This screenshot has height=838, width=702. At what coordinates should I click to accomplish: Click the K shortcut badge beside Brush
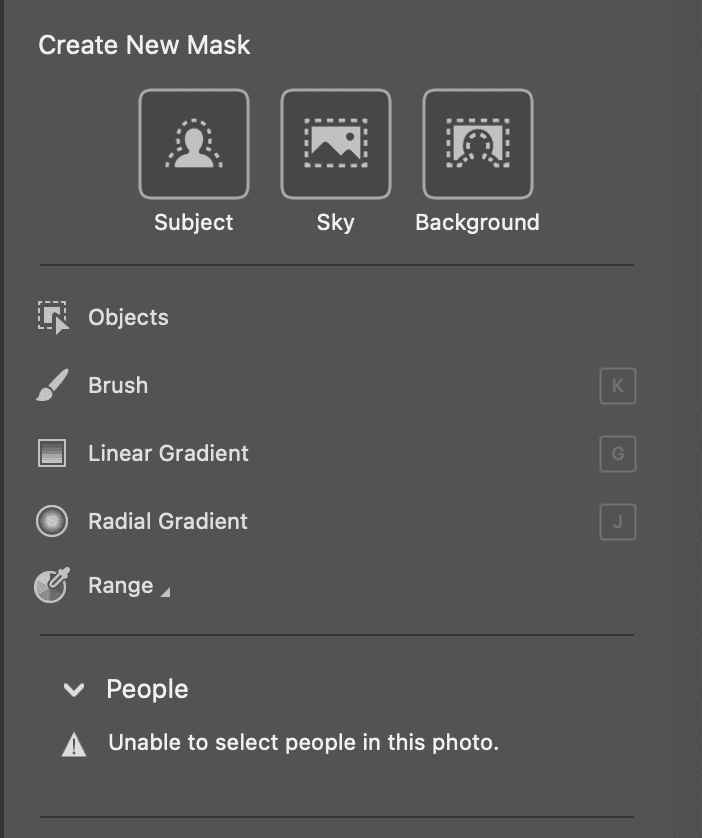click(618, 385)
